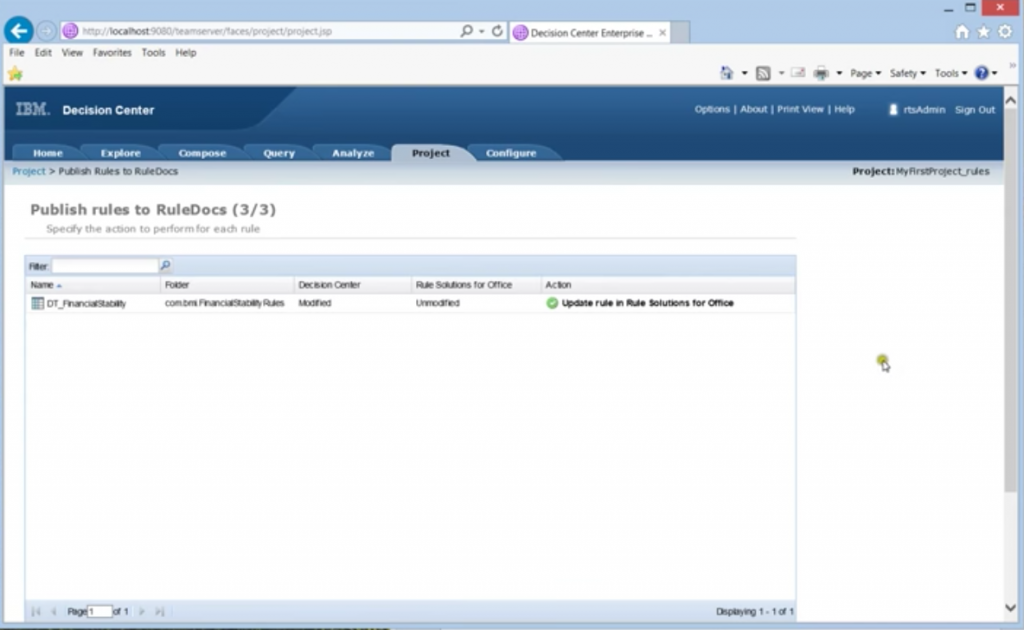Open the Edit menu
The height and width of the screenshot is (630, 1024).
(43, 53)
